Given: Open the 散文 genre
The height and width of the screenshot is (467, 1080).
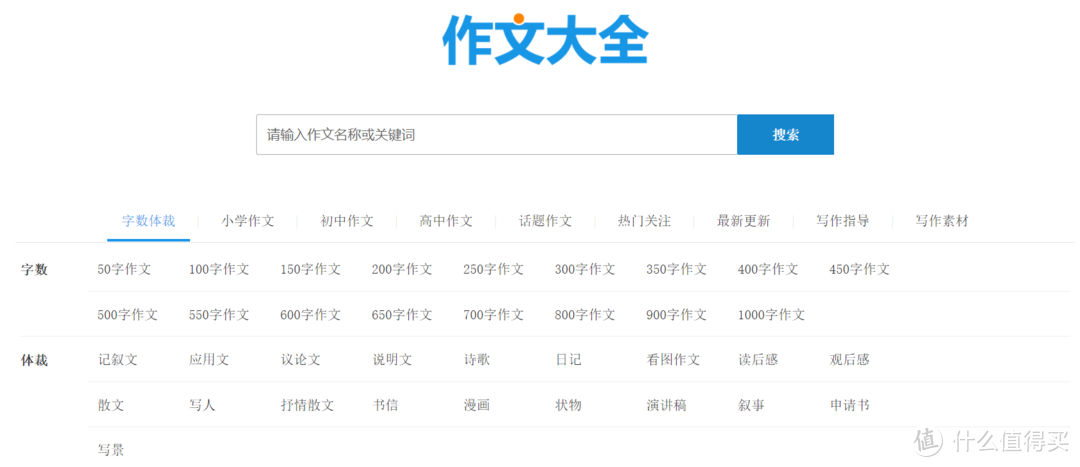Looking at the screenshot, I should [x=111, y=405].
